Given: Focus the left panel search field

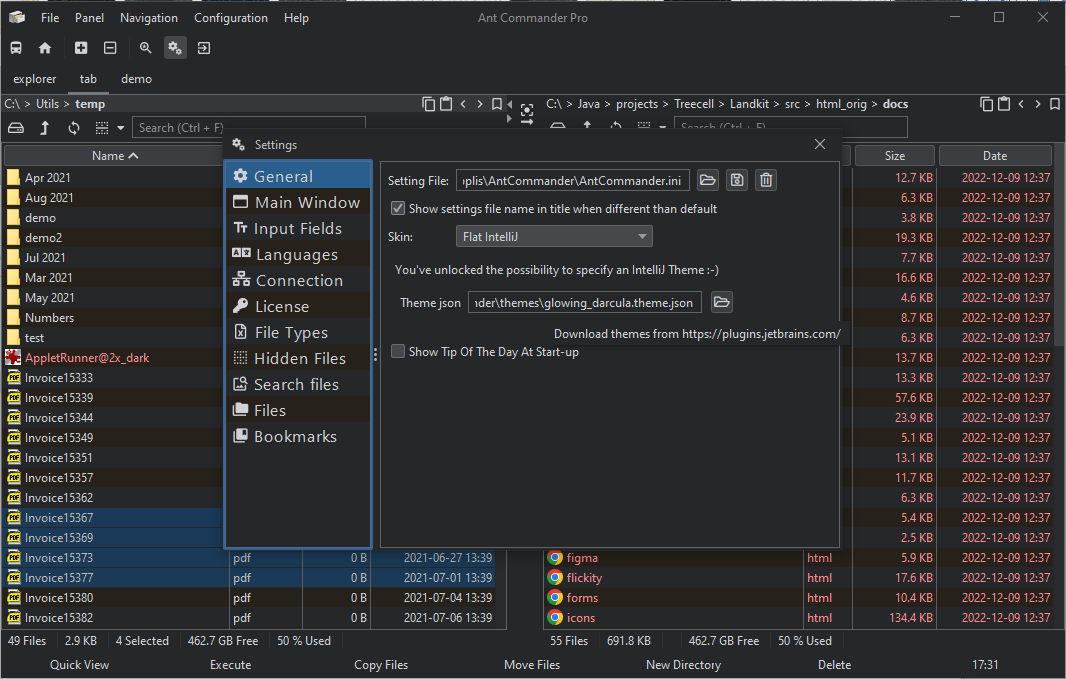Looking at the screenshot, I should coord(249,128).
